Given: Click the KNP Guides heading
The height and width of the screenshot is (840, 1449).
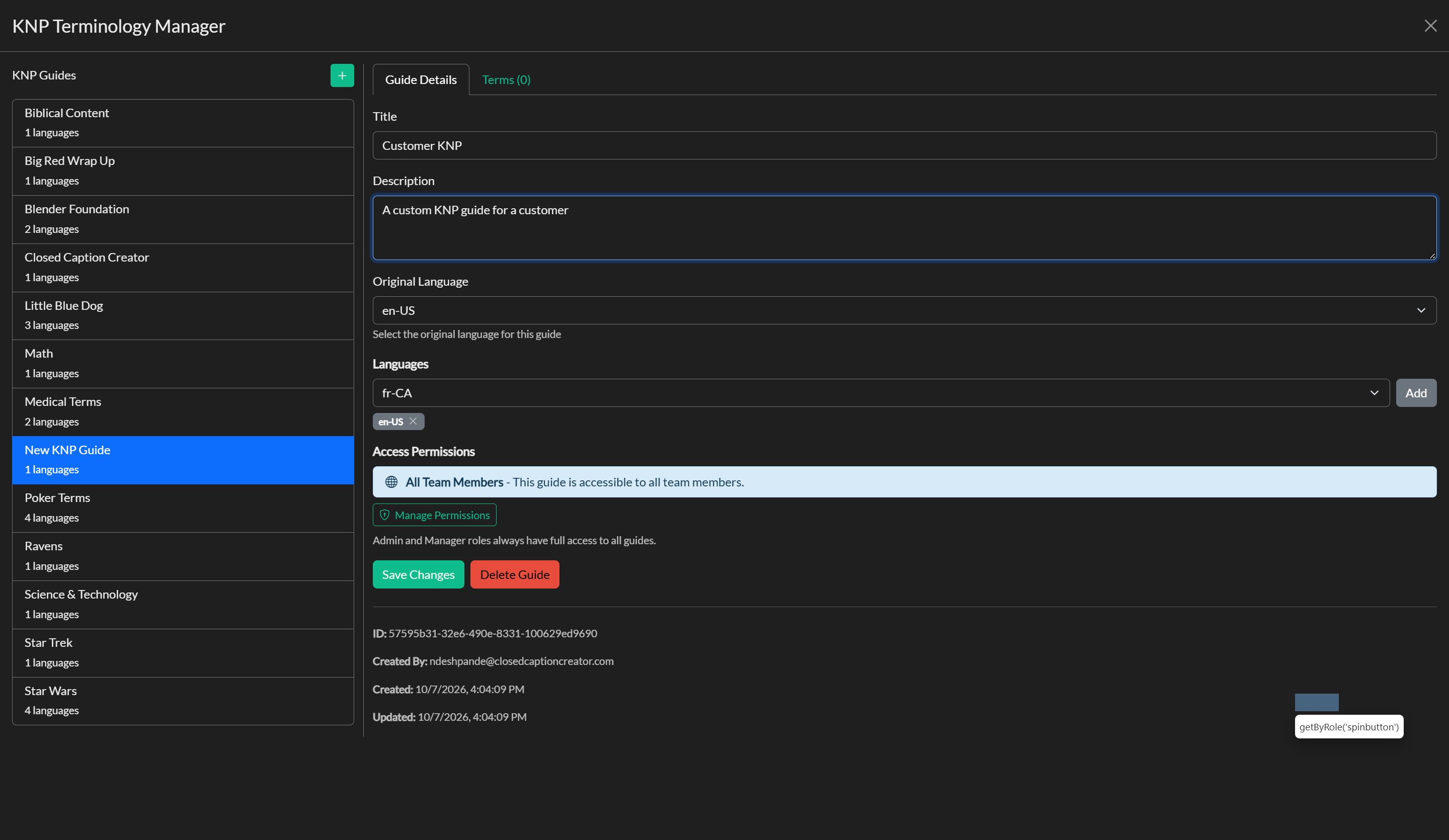Looking at the screenshot, I should [44, 75].
